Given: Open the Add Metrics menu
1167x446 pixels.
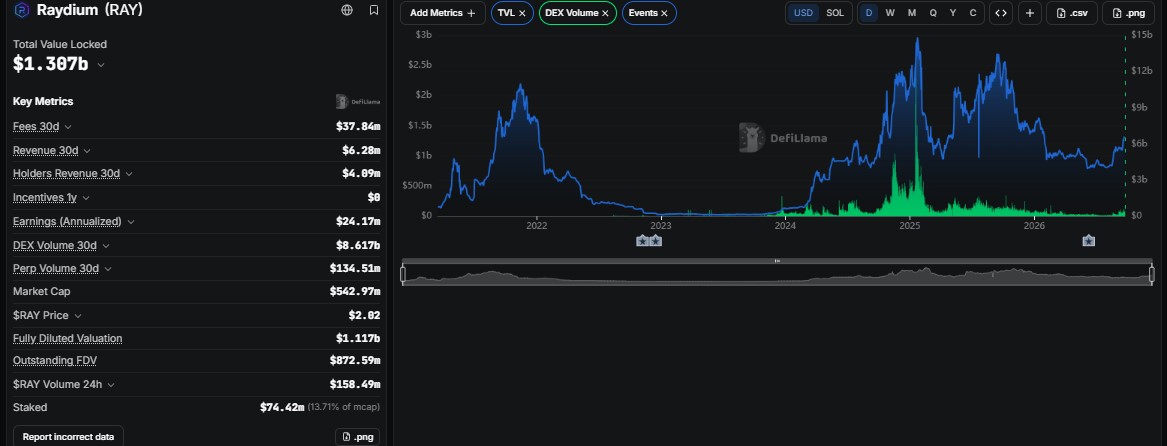Looking at the screenshot, I should (x=443, y=13).
